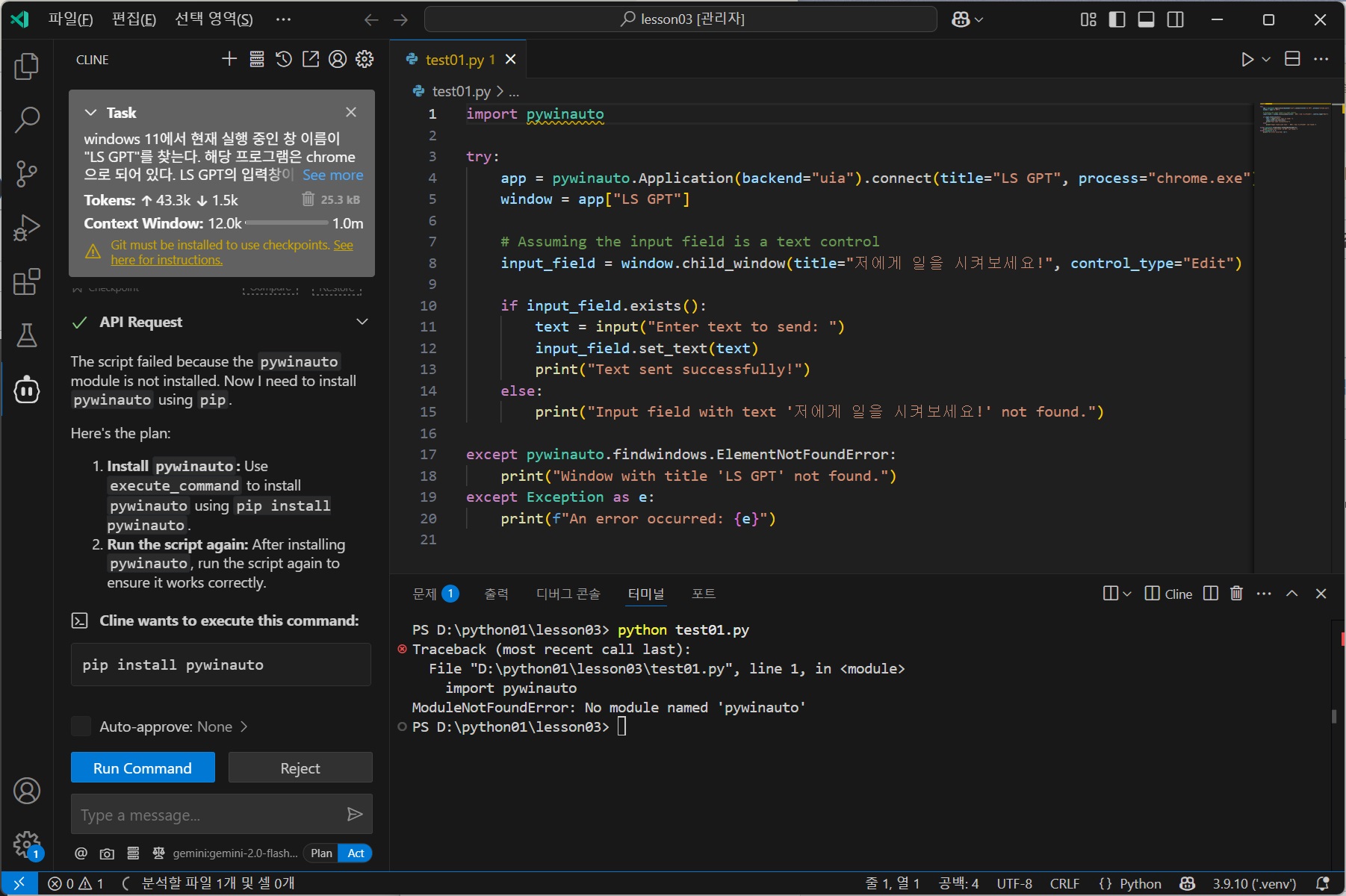
Task: Run the Python file with play icon
Action: (1247, 59)
